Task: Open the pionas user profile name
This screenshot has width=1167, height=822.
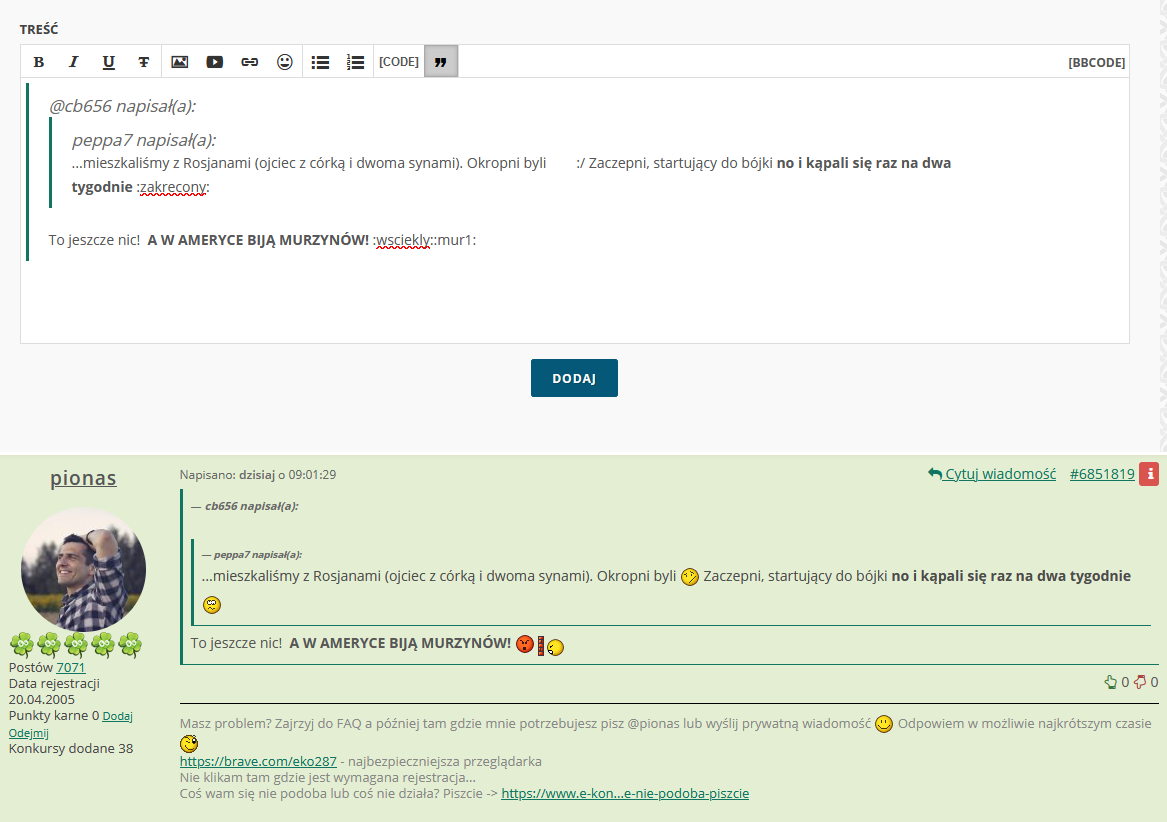Action: [x=83, y=479]
